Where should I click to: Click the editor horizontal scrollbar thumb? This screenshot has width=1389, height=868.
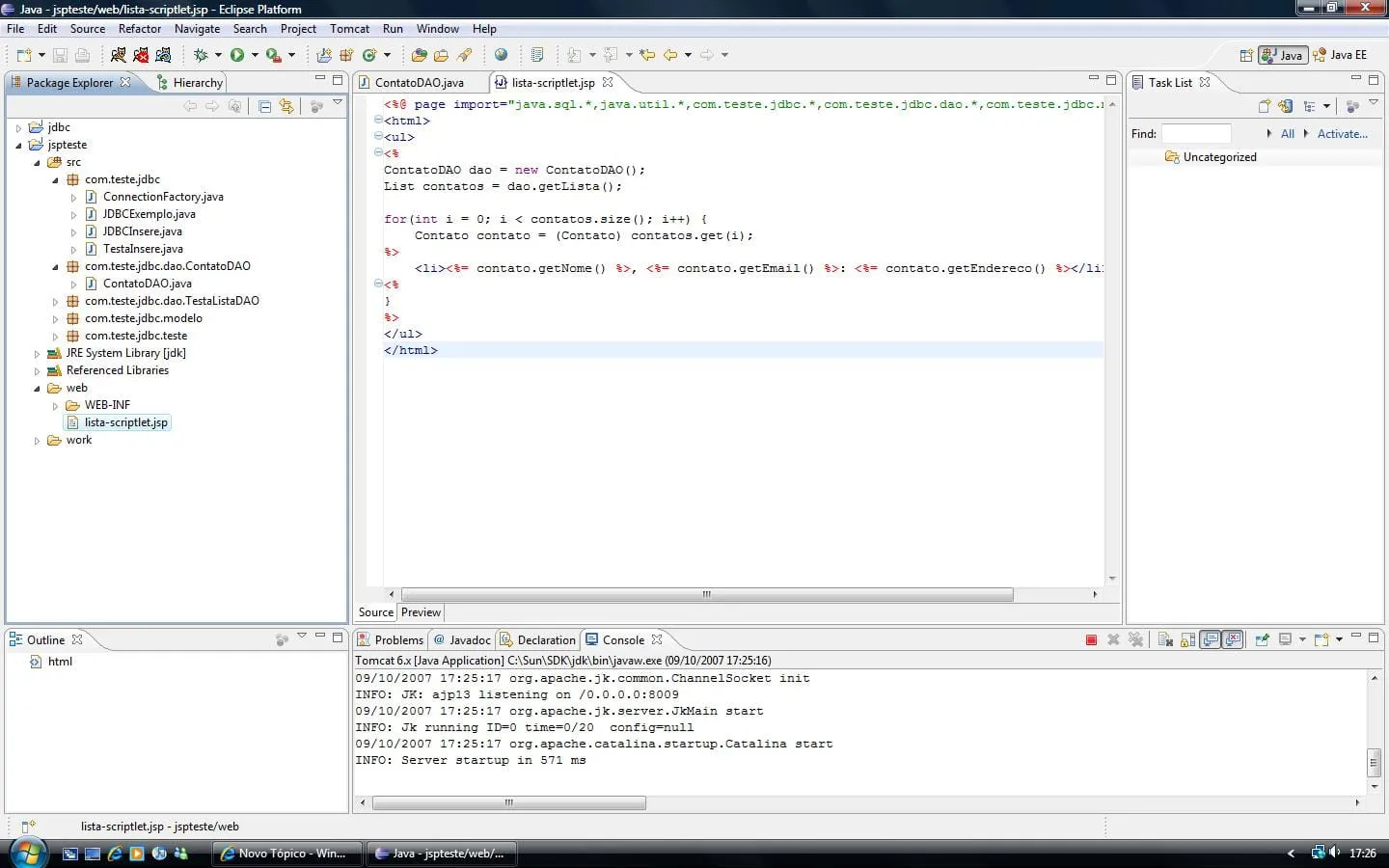click(706, 594)
